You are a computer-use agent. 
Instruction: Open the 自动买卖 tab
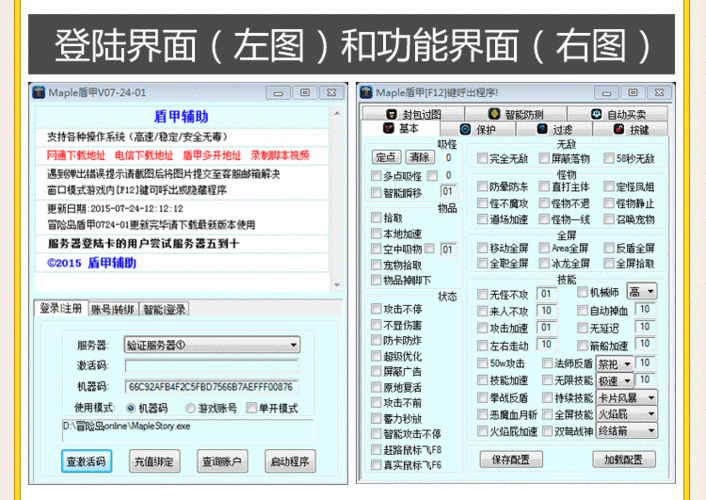click(618, 114)
